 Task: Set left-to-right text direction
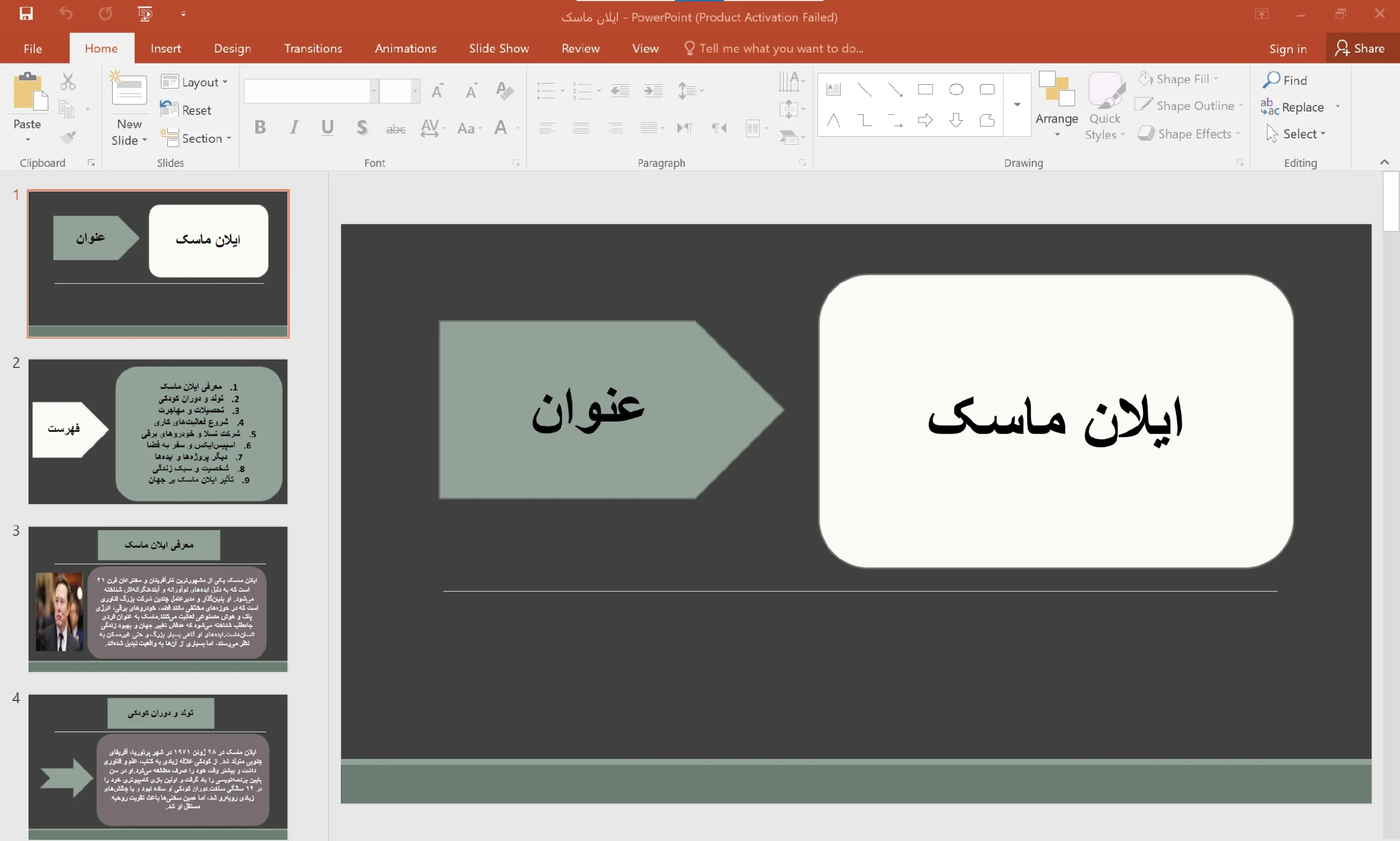click(685, 128)
